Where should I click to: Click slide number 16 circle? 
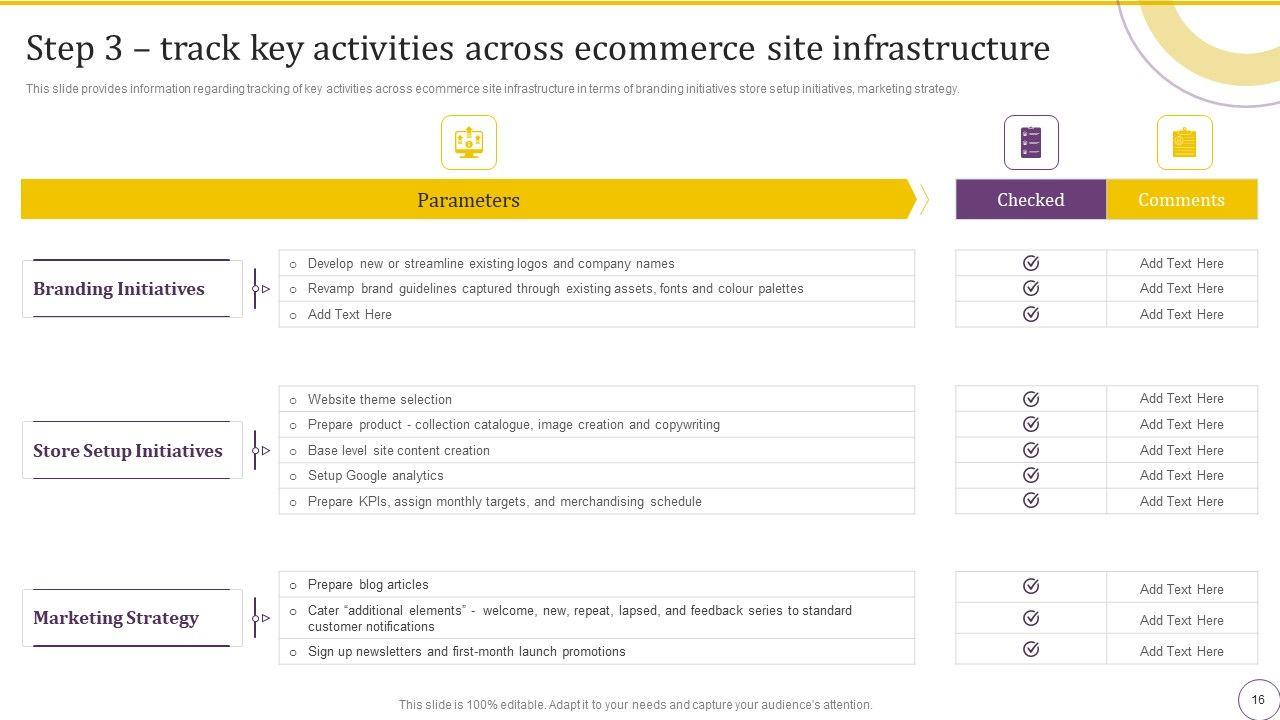click(x=1258, y=700)
